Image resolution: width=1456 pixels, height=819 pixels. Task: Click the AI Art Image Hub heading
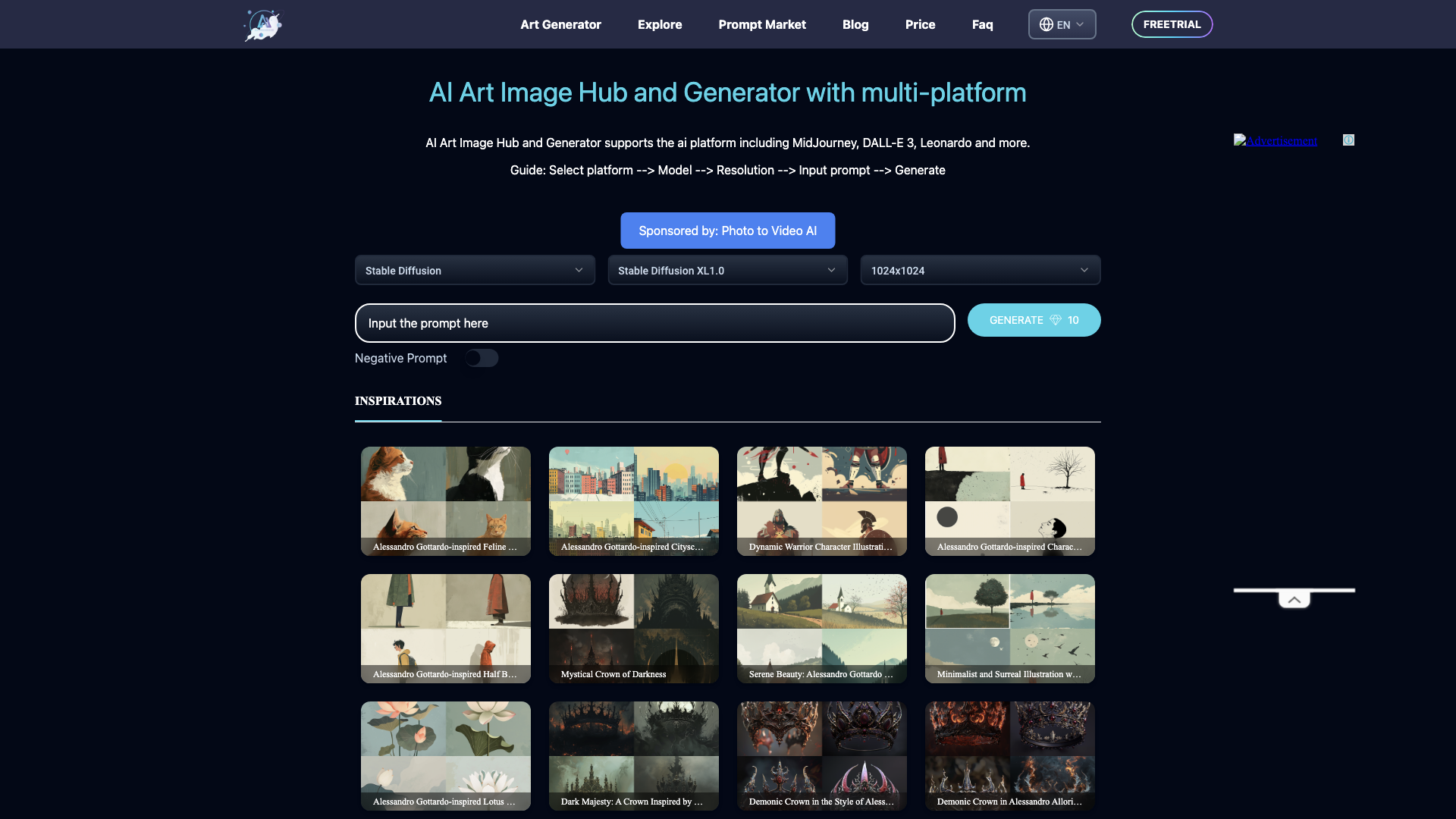click(x=727, y=93)
